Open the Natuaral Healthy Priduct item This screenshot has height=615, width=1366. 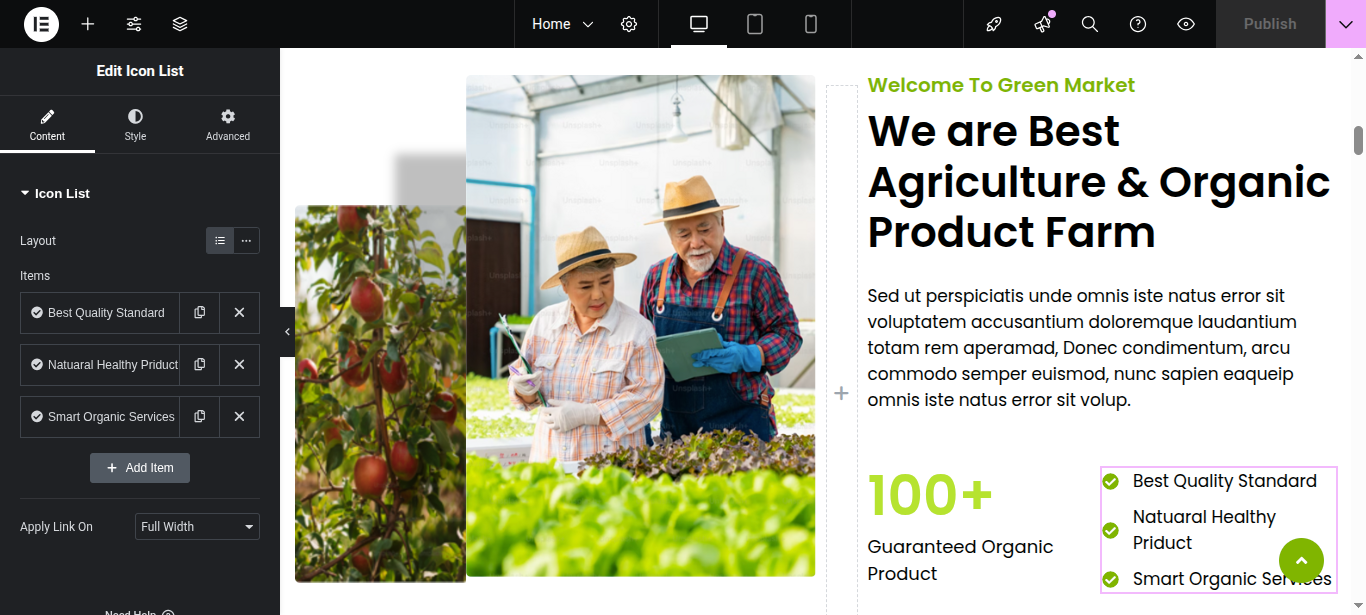coord(100,365)
